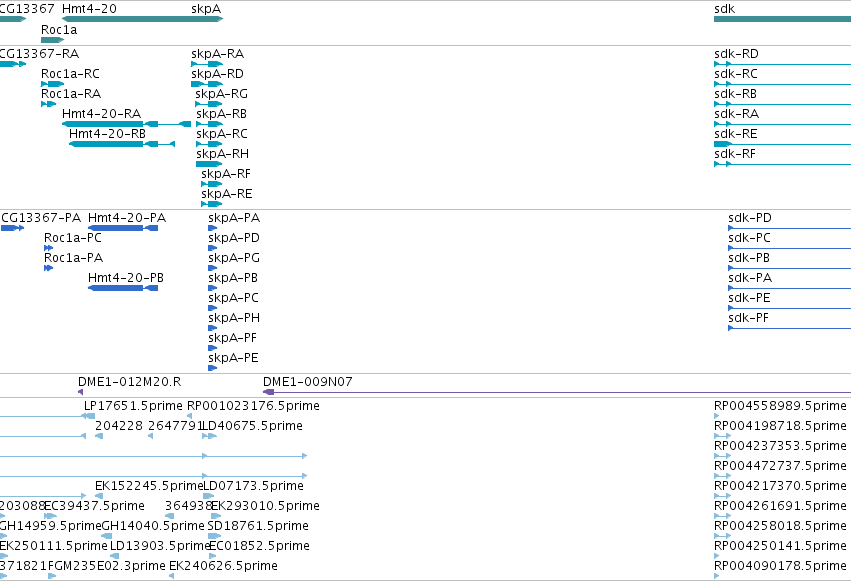Select the sdk gene label

tap(725, 9)
